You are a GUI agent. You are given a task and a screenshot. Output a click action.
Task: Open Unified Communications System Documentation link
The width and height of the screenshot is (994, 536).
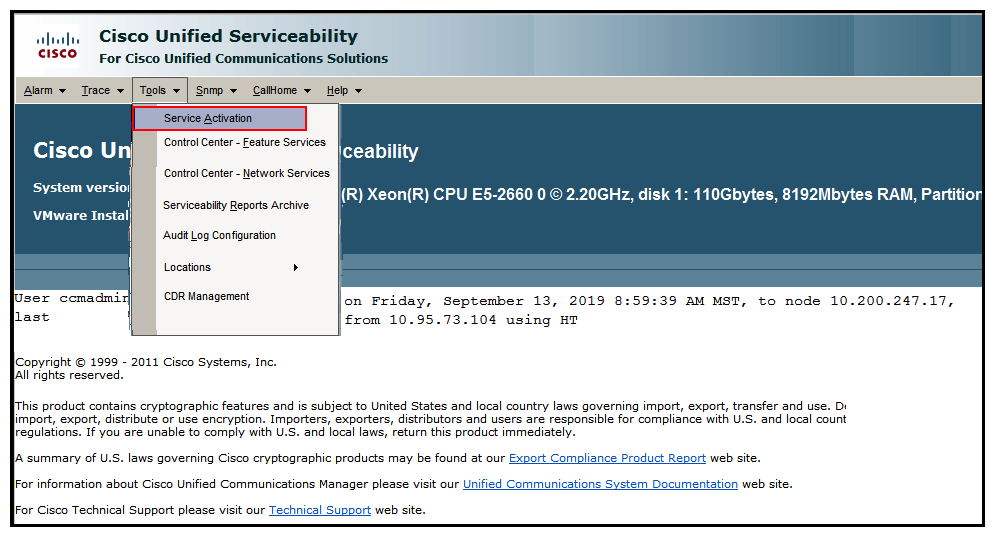click(x=600, y=484)
